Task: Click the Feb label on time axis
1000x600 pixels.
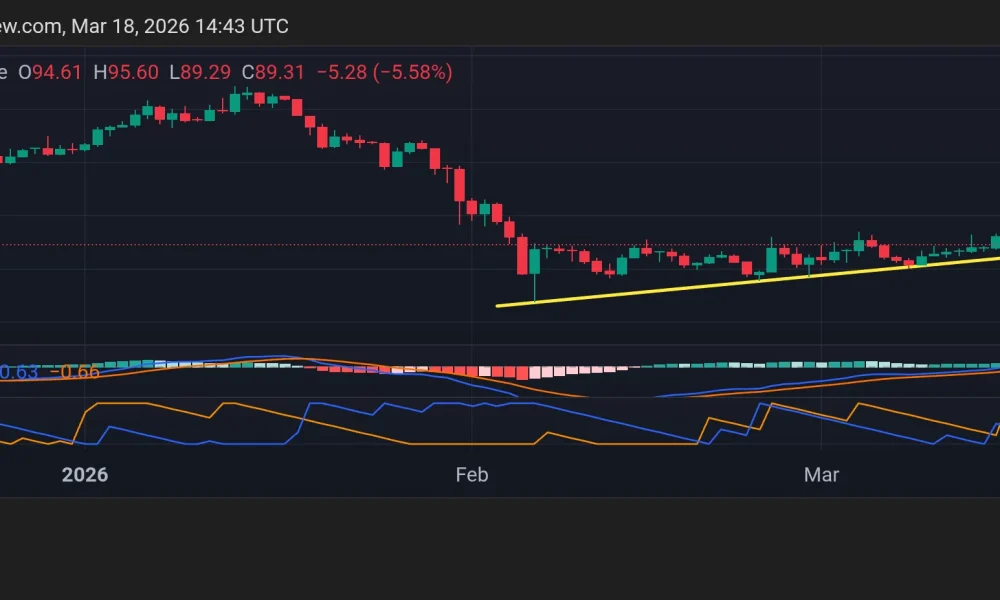Action: pyautogui.click(x=470, y=475)
